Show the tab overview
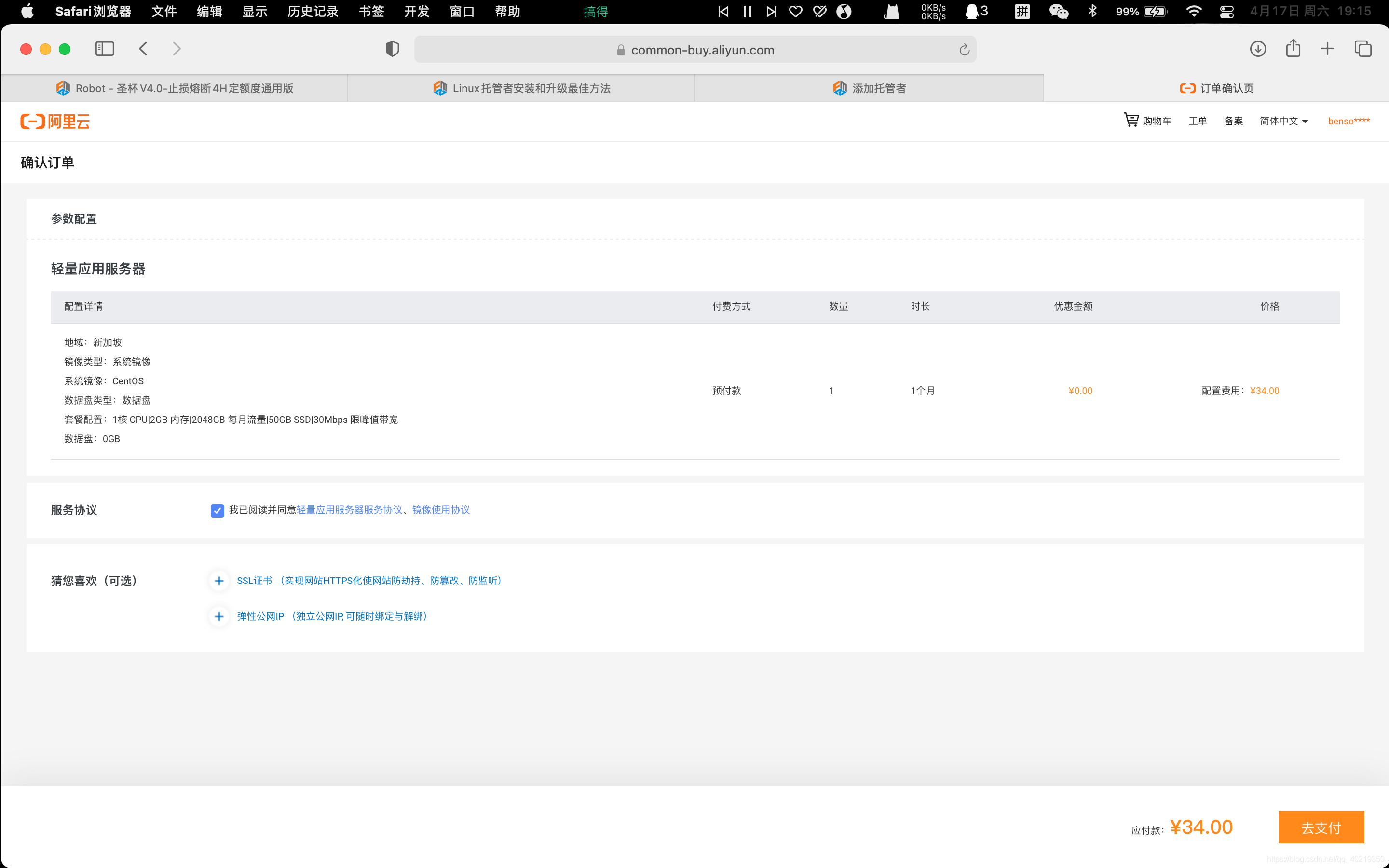The width and height of the screenshot is (1389, 868). (1363, 49)
